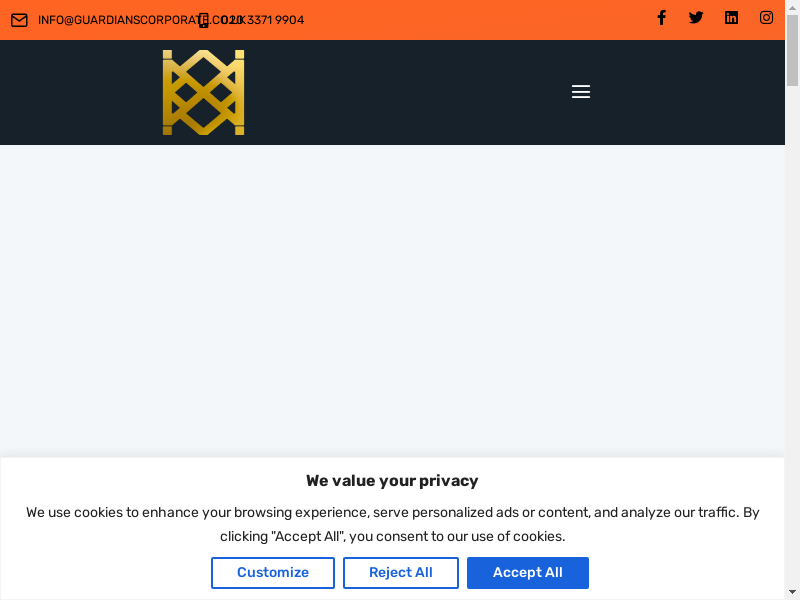Viewport: 800px width, 600px height.
Task: Click the envelope mail icon
Action: click(x=19, y=20)
